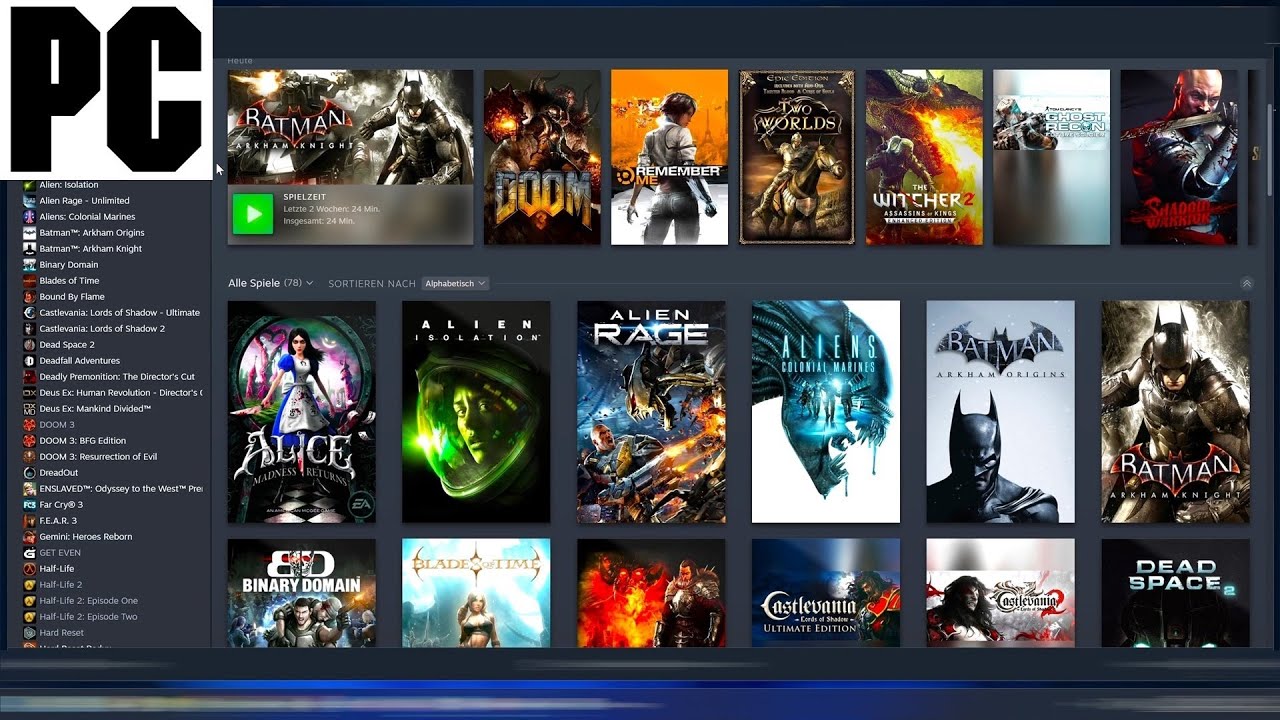
Task: Click the DOOM 3: BFG Edition icon
Action: pos(30,441)
